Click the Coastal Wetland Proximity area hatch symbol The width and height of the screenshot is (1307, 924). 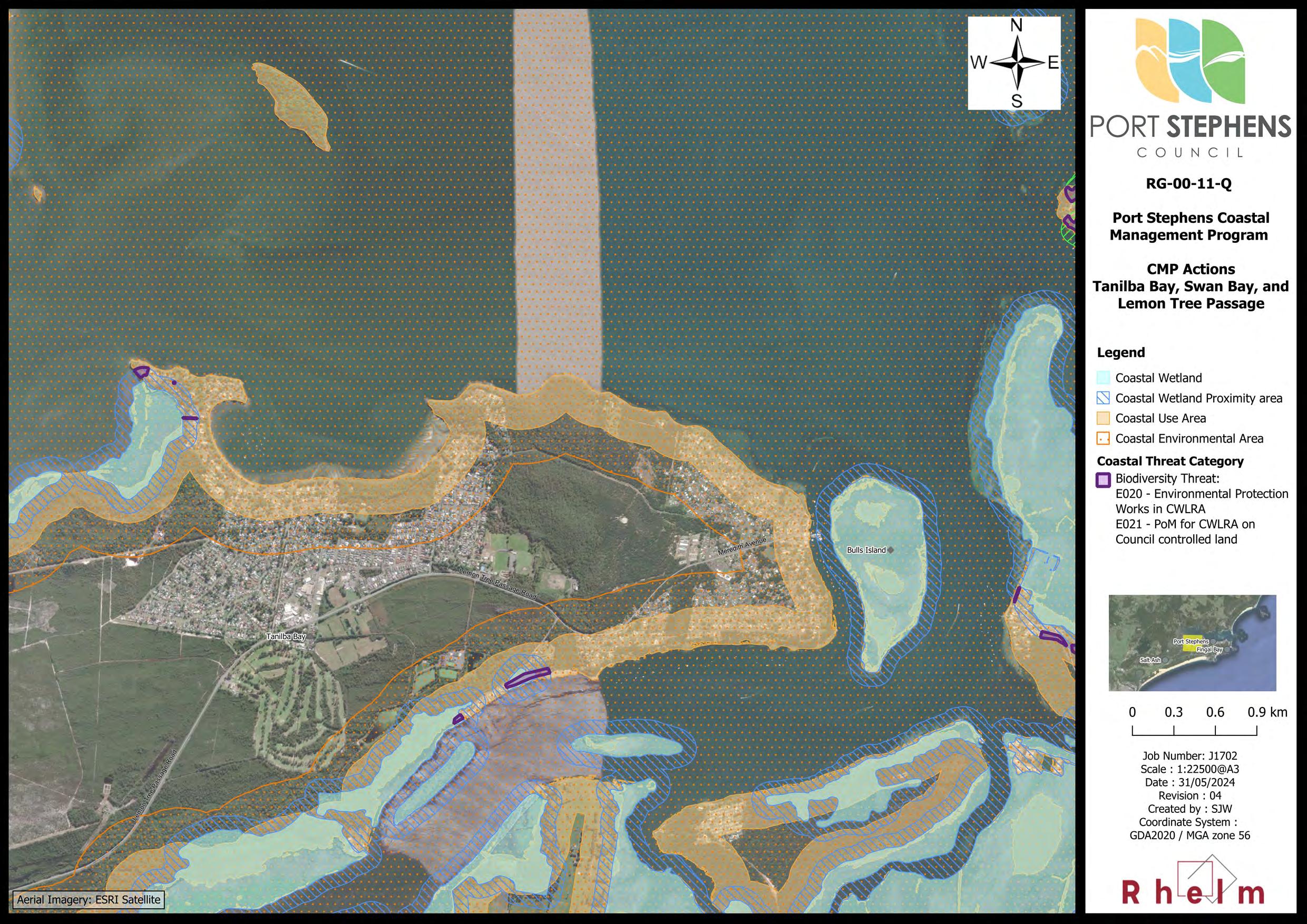click(1103, 398)
